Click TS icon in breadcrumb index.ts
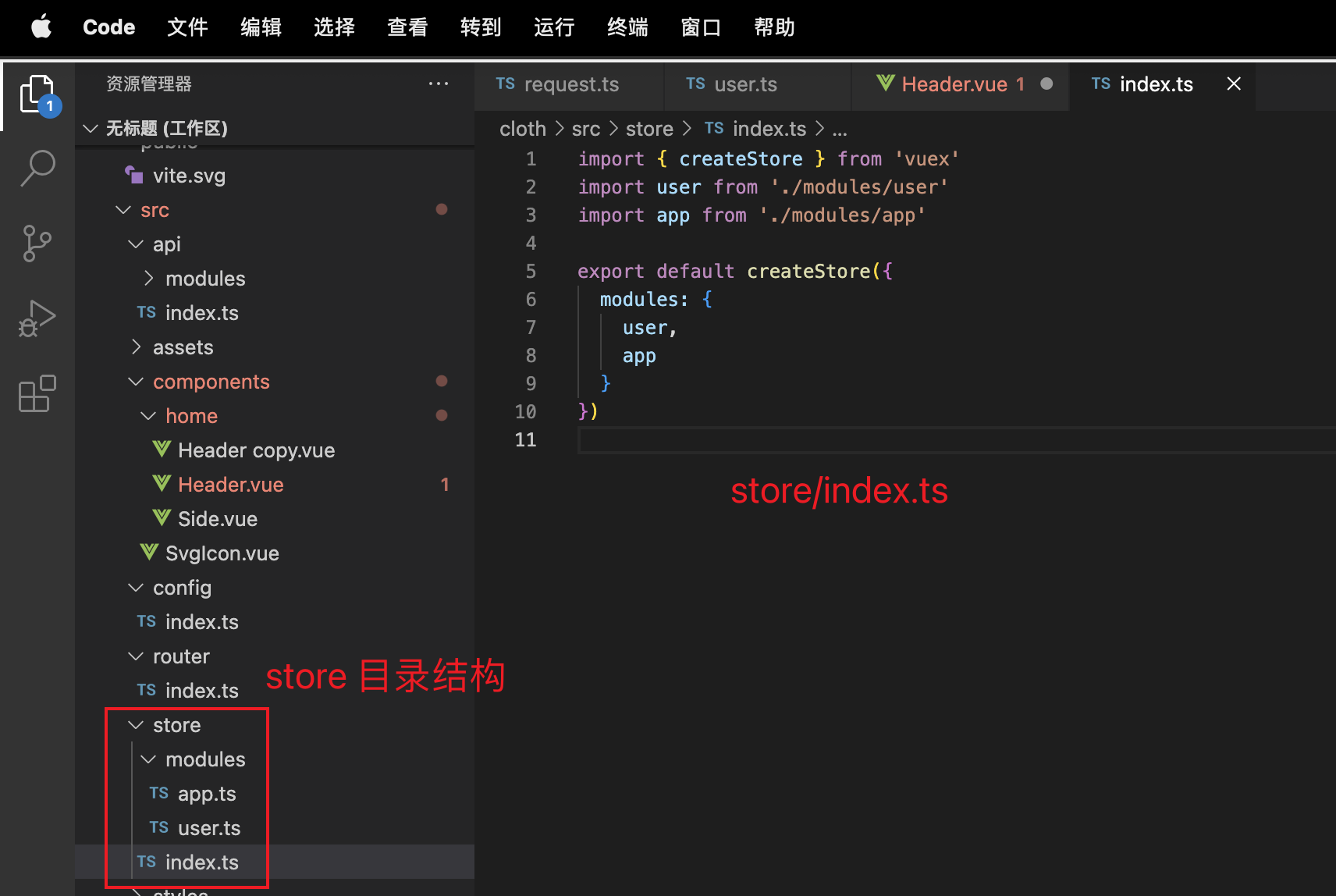Viewport: 1336px width, 896px height. 714,128
